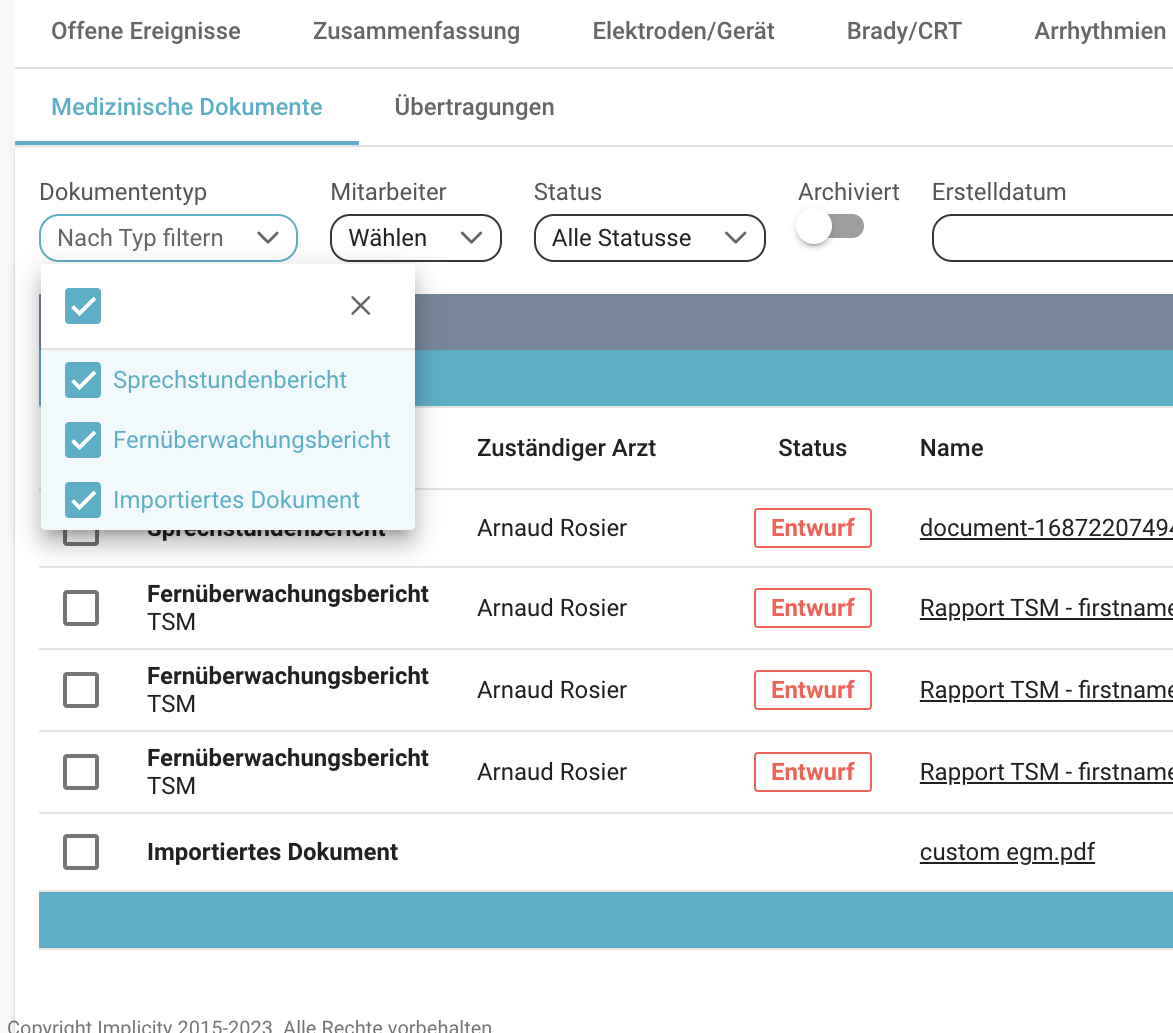Viewport: 1173px width, 1033px height.
Task: Click the Zuständiger Arzt column header
Action: (x=566, y=448)
